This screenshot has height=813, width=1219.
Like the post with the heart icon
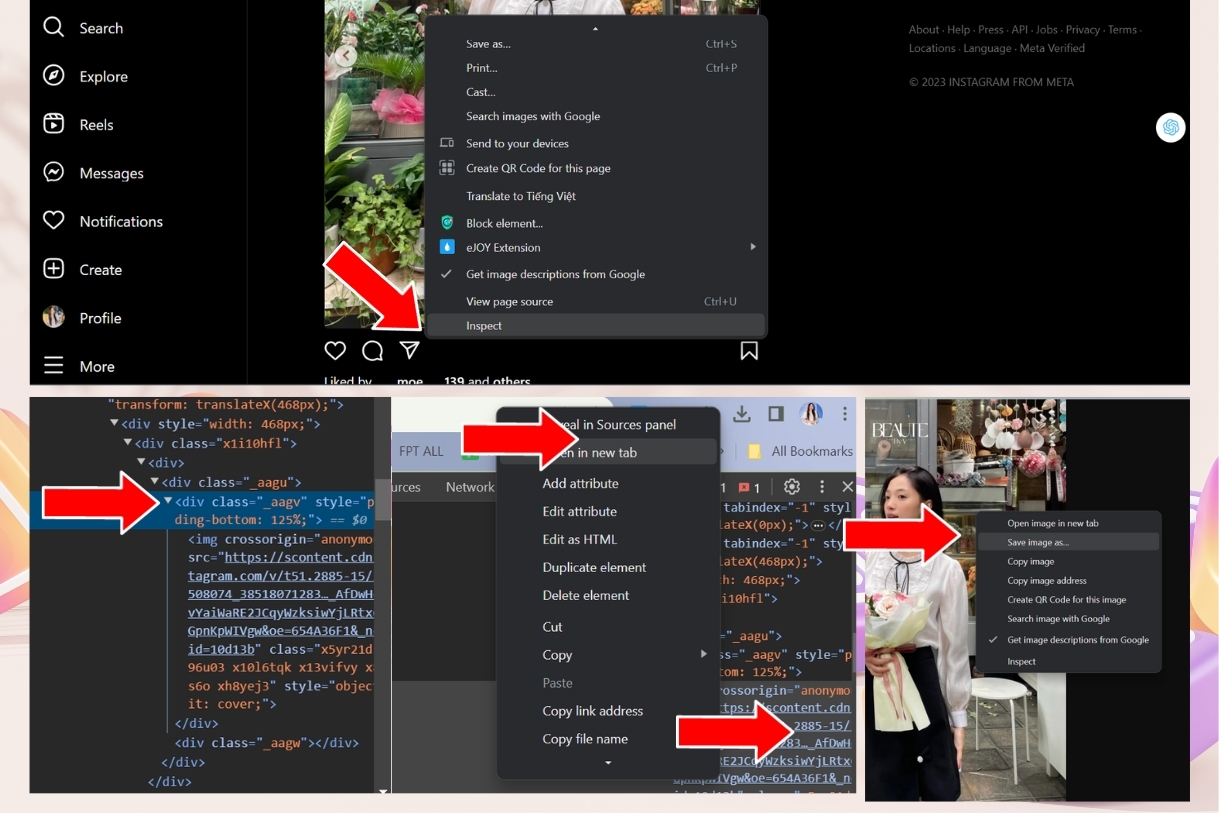coord(335,351)
